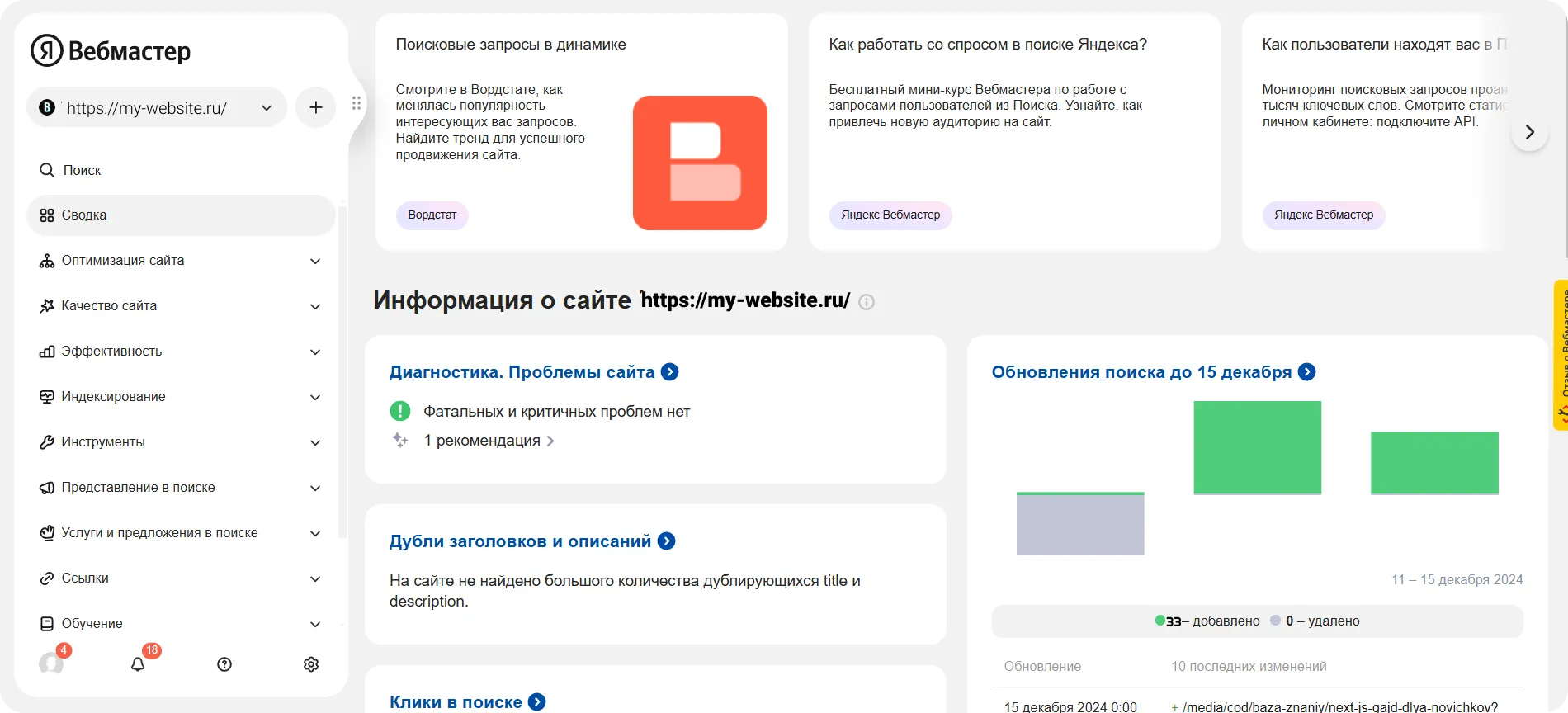Click the Оптимизация сайта structure icon
This screenshot has height=713, width=1568.
click(x=47, y=261)
